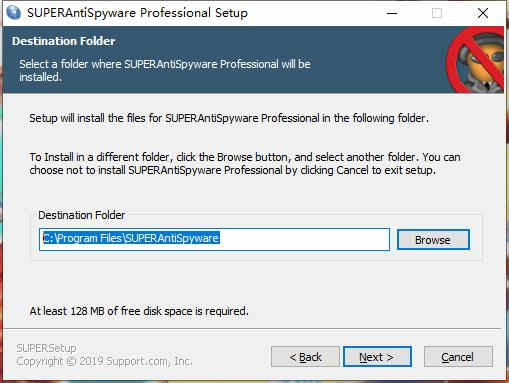Screen dimensions: 509x383
Task: Close the SUPERAntiSpyware setup window
Action: pos(483,13)
